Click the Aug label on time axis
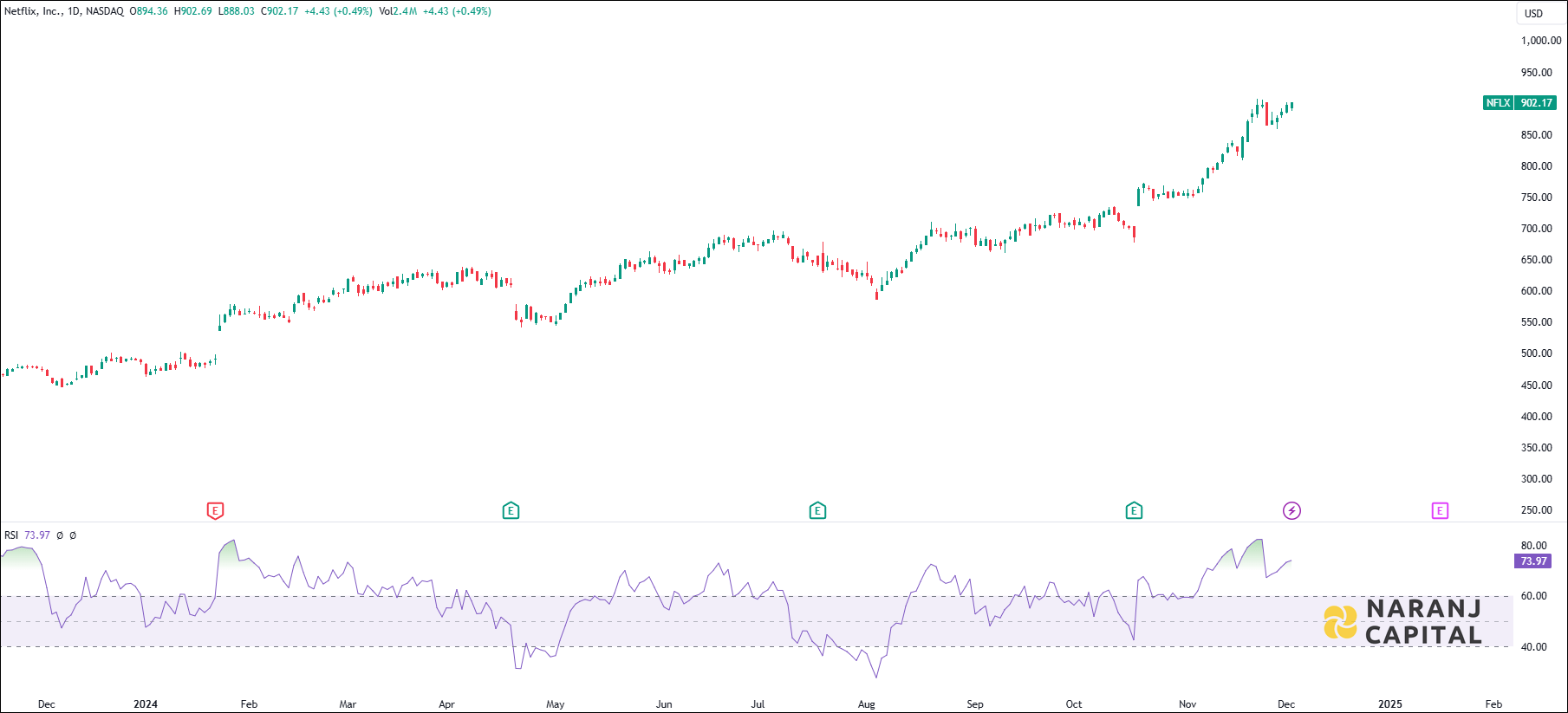Viewport: 1568px width, 713px height. pos(867,704)
